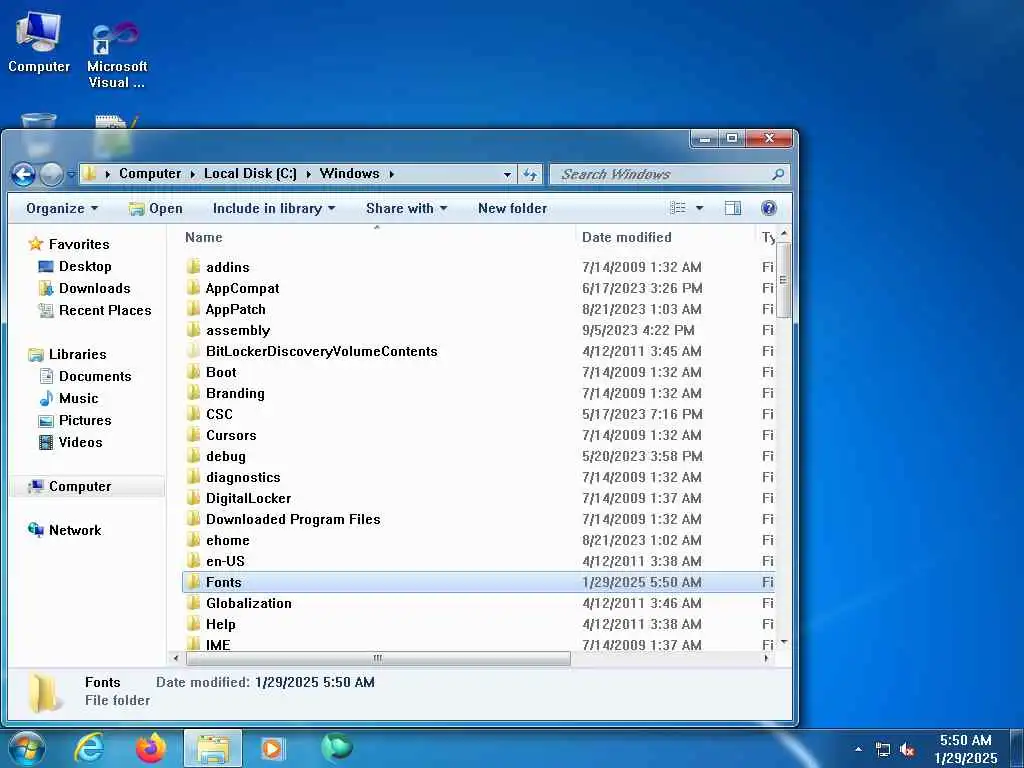Open Explorer help icon
Screen dimensions: 1024x768
pyautogui.click(x=769, y=208)
